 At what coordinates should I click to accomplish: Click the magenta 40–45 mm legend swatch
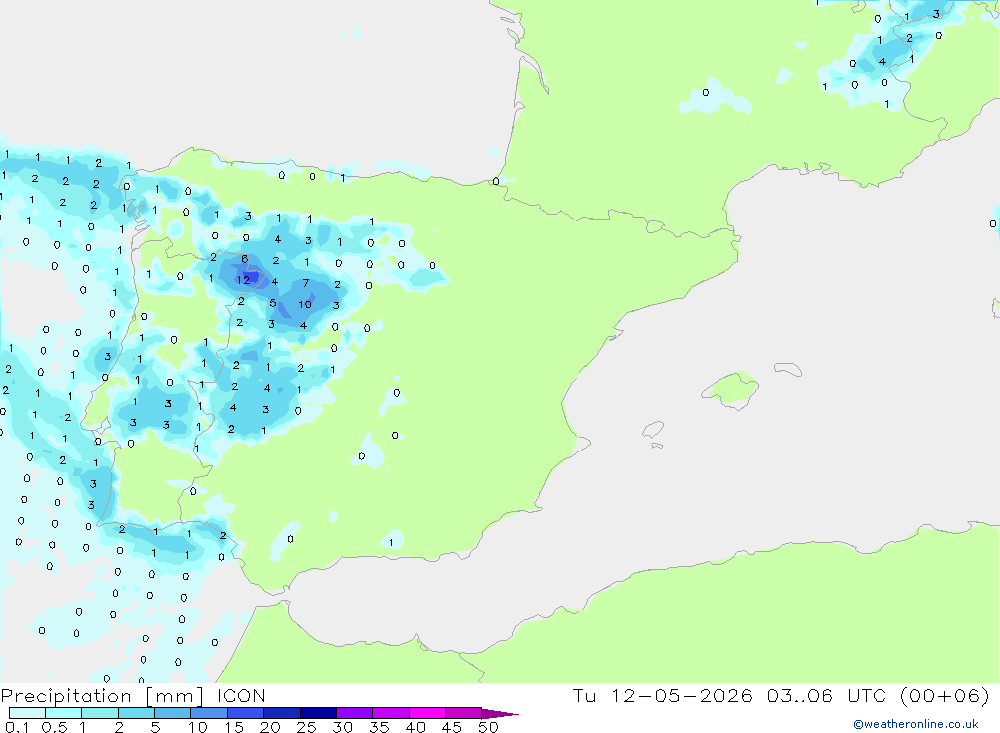[427, 713]
